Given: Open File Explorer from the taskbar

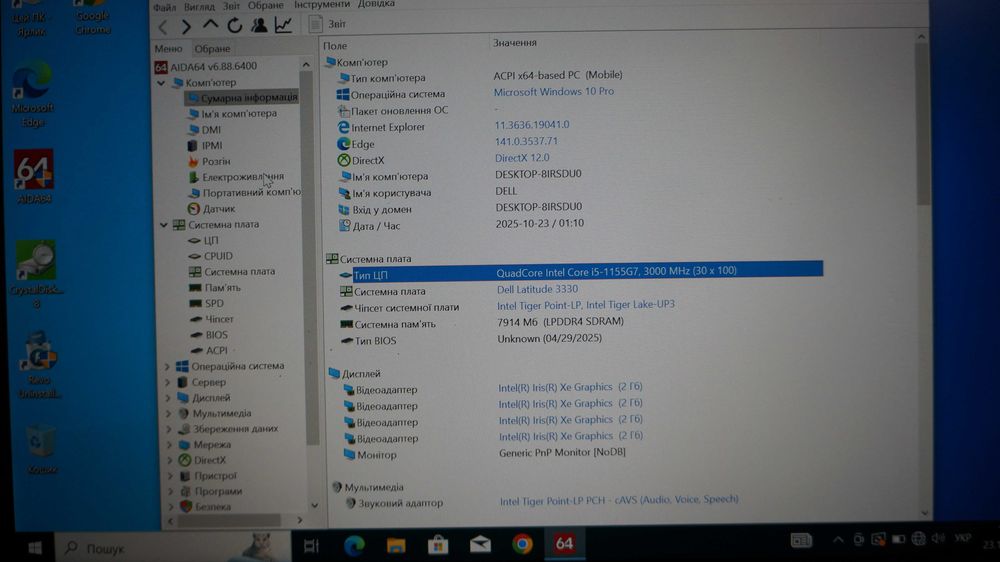Looking at the screenshot, I should [395, 545].
